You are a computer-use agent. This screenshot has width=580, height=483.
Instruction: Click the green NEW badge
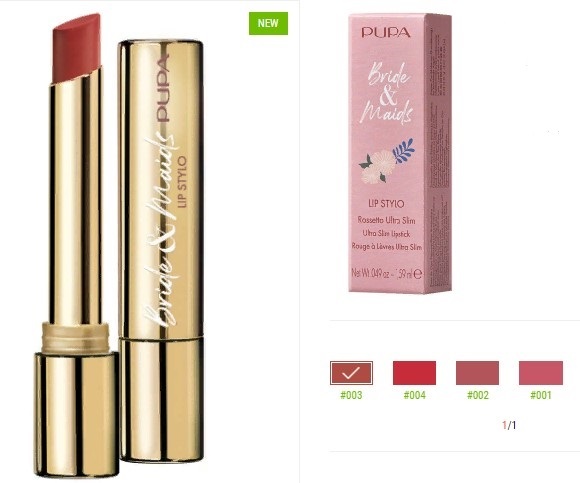(268, 23)
